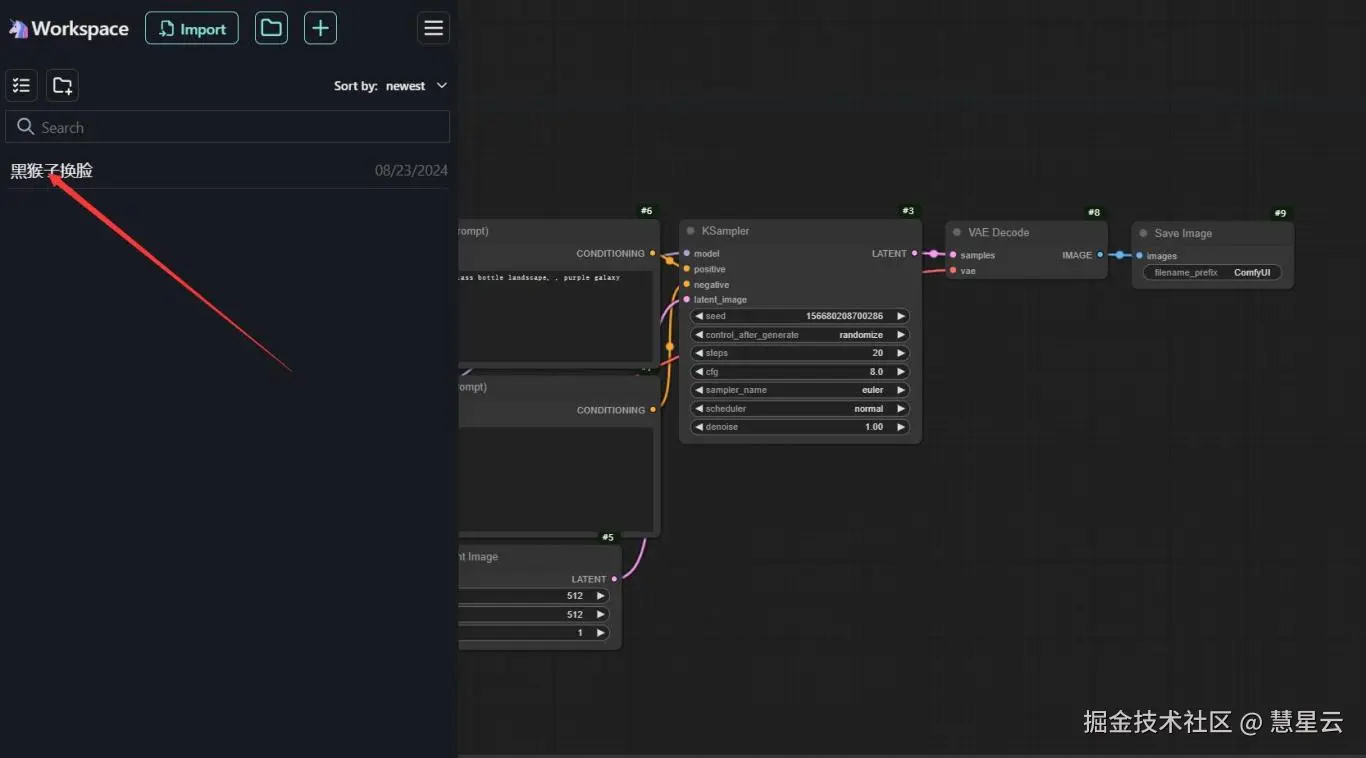
Task: Click the #8 badge on VAE Decode node
Action: pos(1094,212)
